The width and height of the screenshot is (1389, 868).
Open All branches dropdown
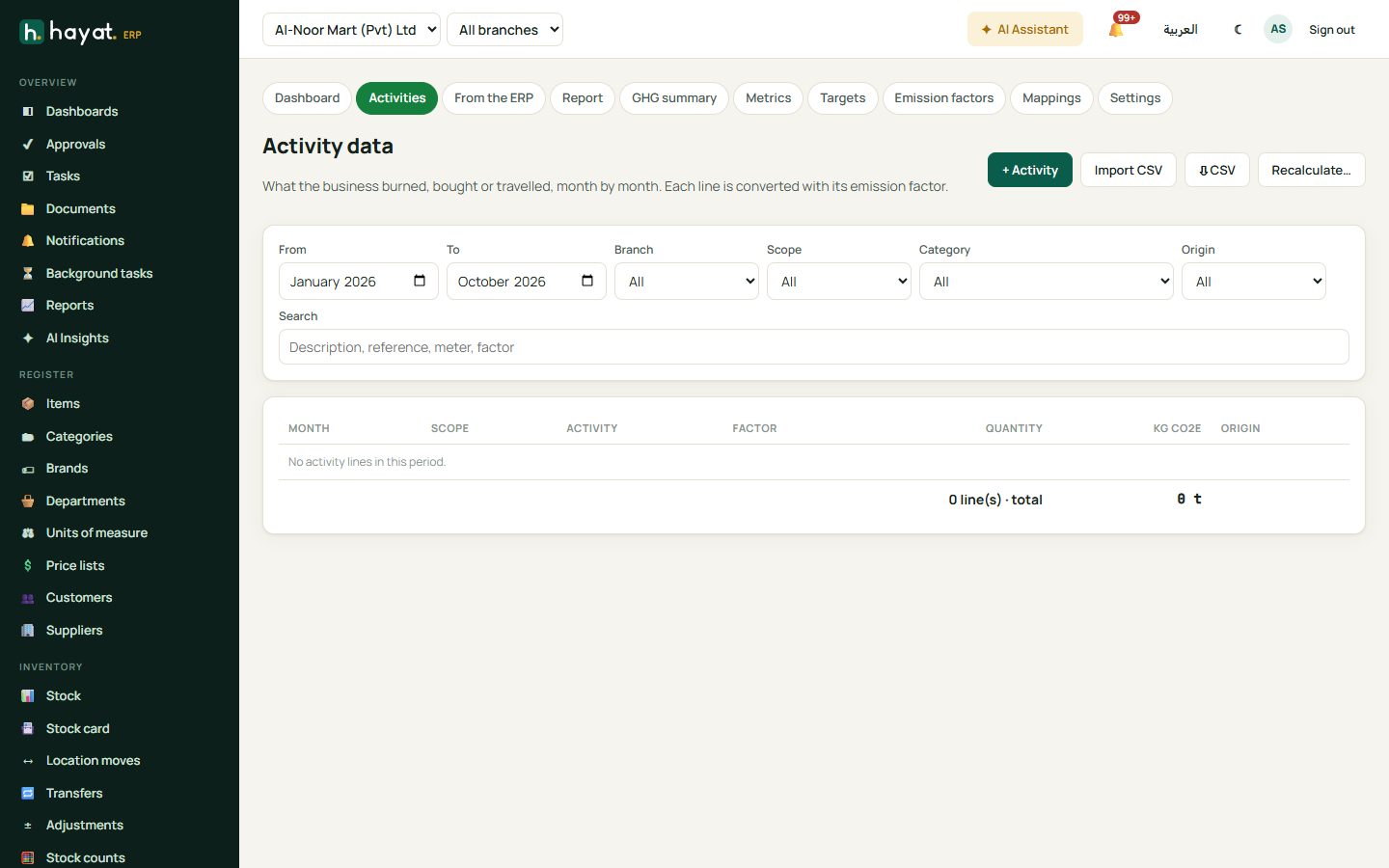(x=504, y=30)
